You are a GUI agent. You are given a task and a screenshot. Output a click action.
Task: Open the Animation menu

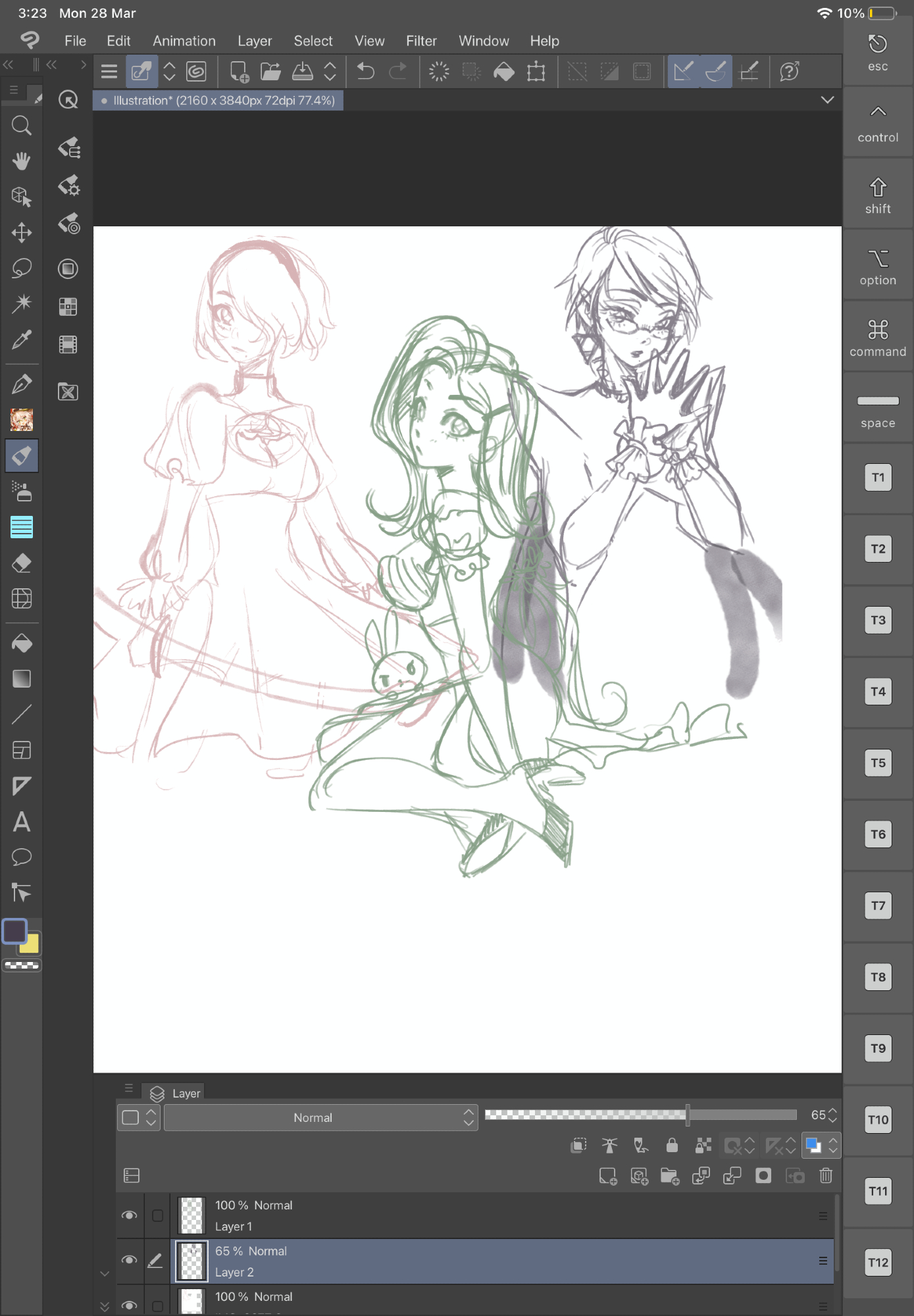(x=184, y=41)
